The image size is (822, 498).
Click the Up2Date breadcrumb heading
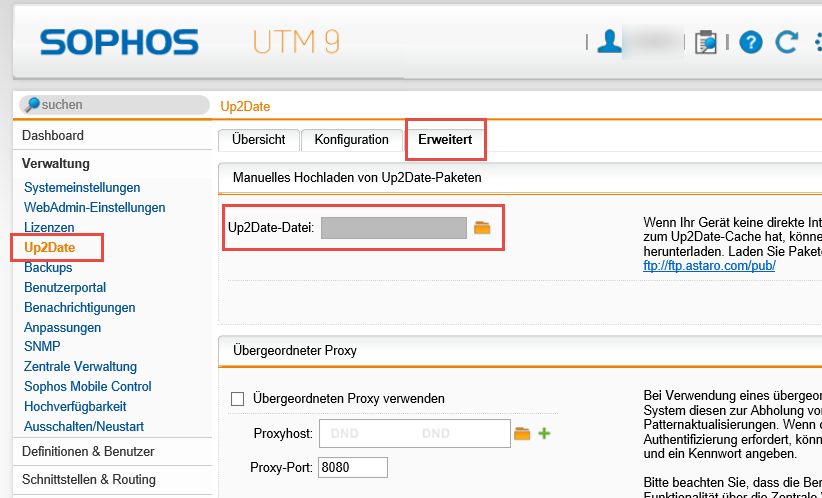coord(245,106)
